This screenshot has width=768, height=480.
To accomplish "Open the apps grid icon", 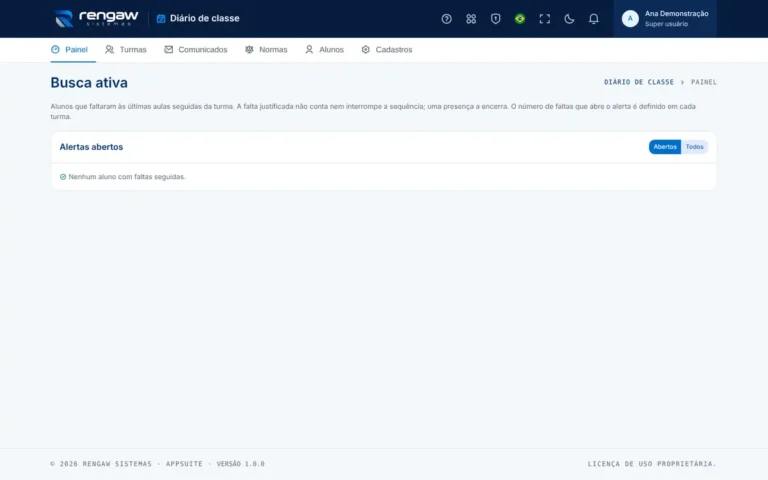I will (x=471, y=19).
